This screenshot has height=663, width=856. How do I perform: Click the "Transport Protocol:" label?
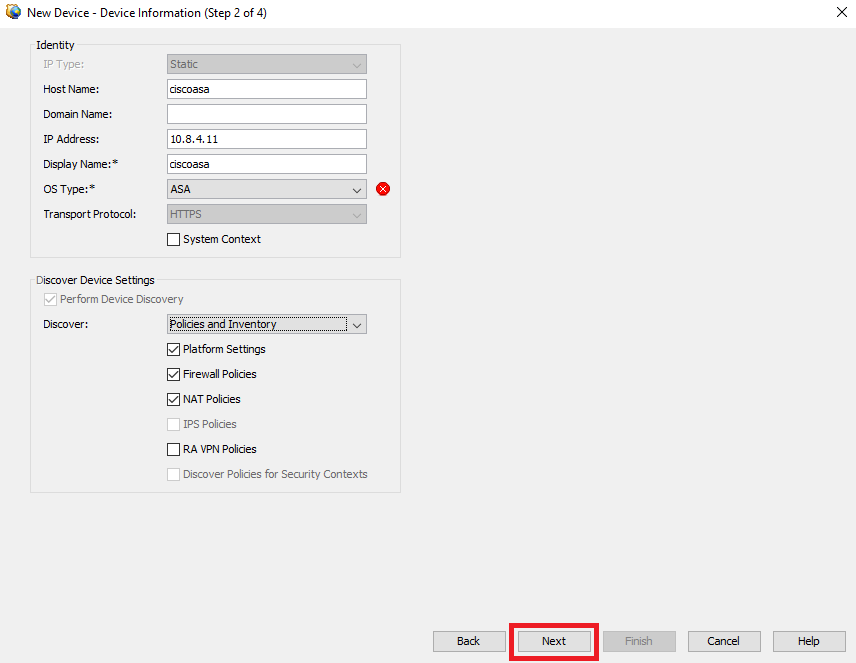pyautogui.click(x=90, y=214)
